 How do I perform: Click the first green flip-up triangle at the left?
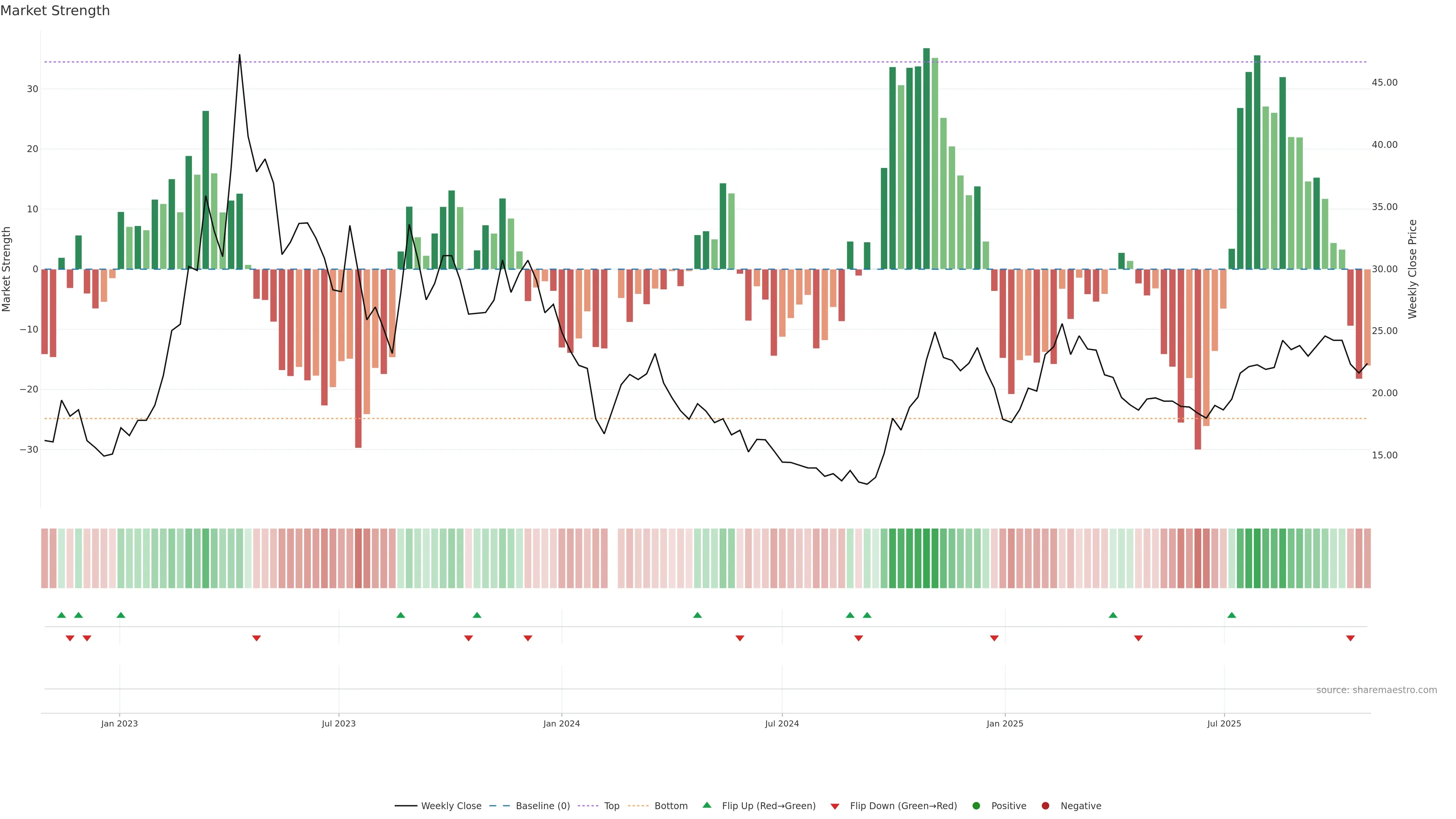pyautogui.click(x=61, y=615)
